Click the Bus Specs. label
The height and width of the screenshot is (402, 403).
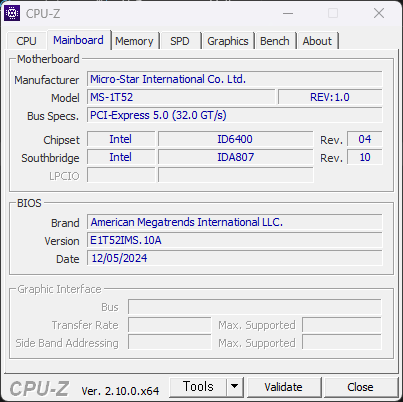(53, 116)
